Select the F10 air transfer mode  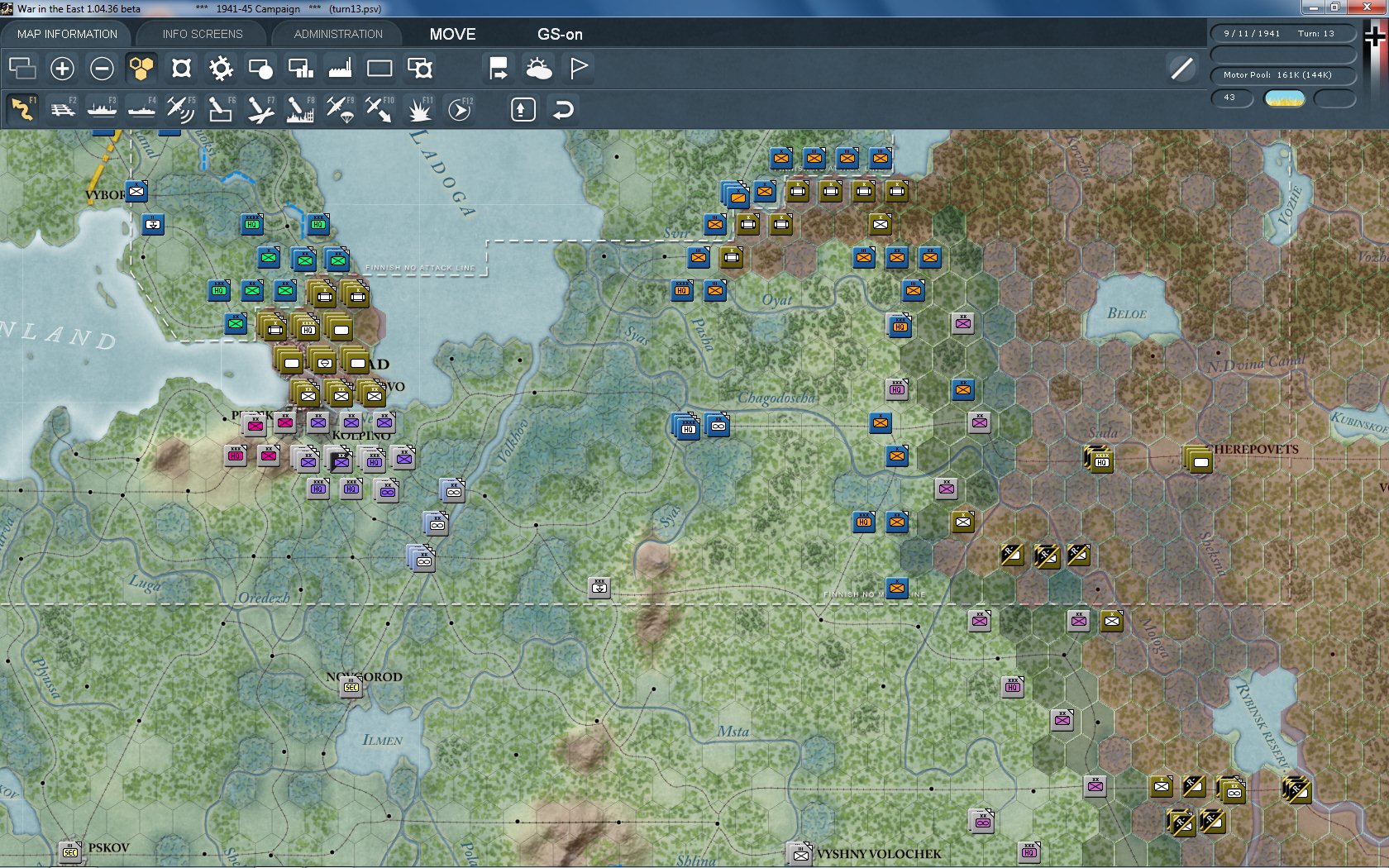click(379, 109)
